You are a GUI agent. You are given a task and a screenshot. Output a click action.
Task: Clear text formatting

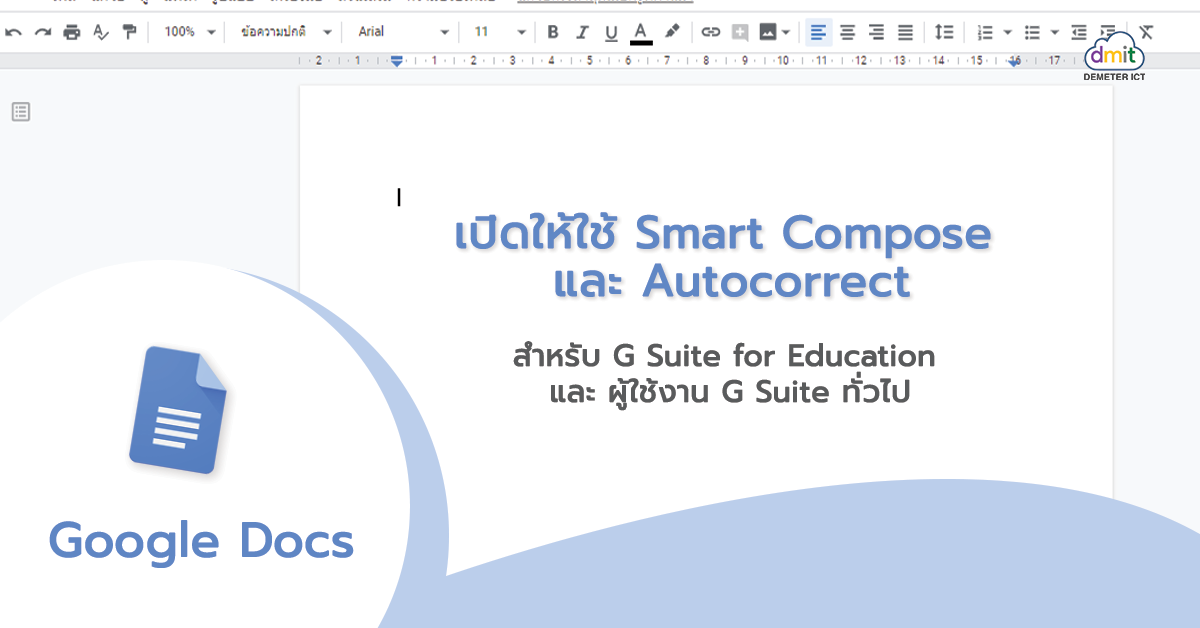[1146, 32]
